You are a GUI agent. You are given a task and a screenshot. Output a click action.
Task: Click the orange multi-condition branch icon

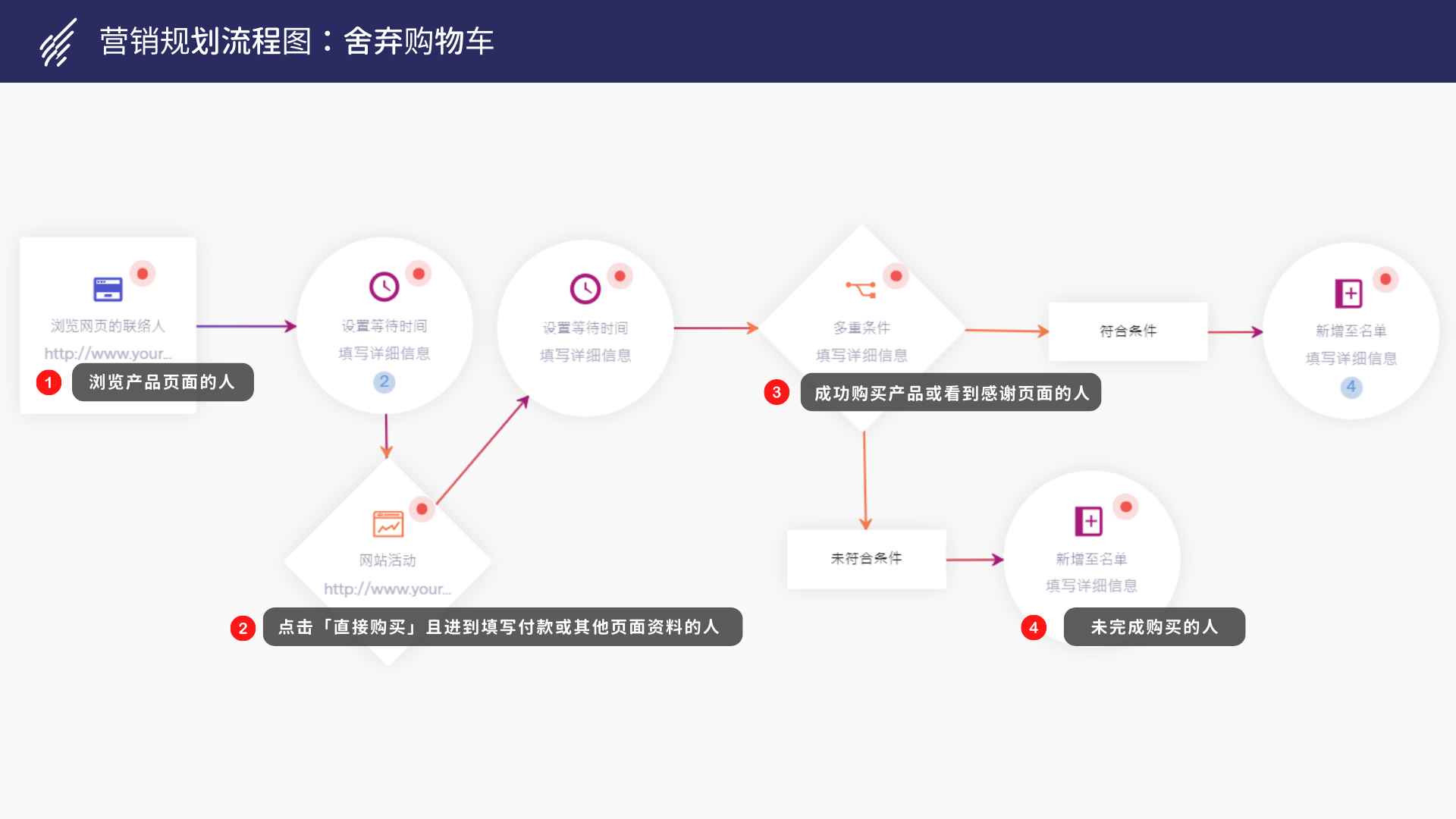[861, 289]
